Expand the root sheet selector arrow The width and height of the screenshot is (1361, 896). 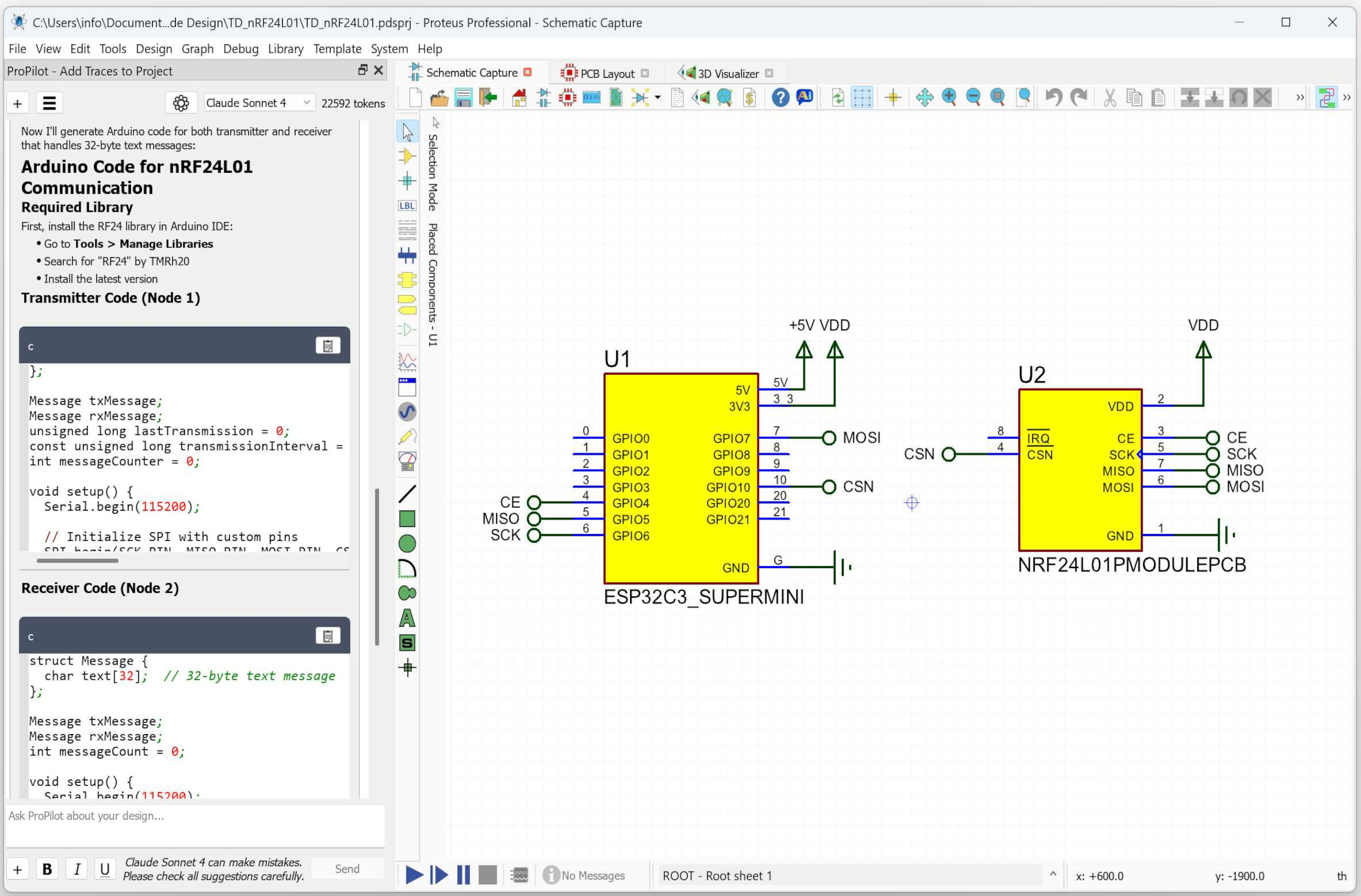coord(1053,874)
